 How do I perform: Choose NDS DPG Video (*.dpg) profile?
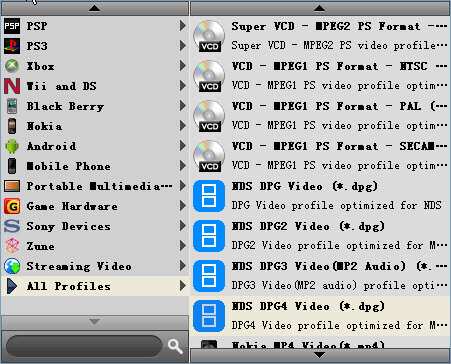pos(320,196)
